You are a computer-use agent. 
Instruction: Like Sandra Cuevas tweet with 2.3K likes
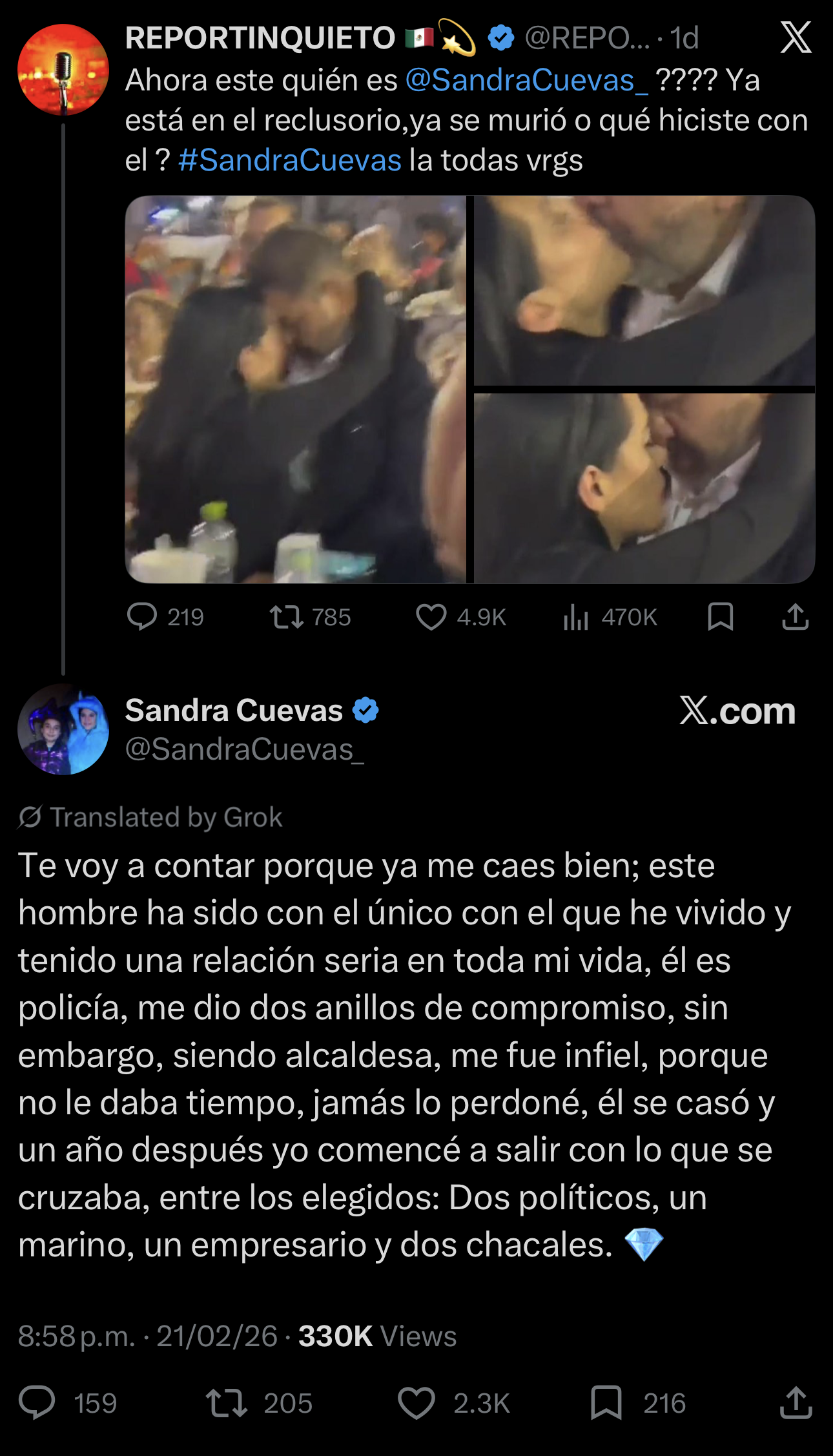[x=416, y=1403]
